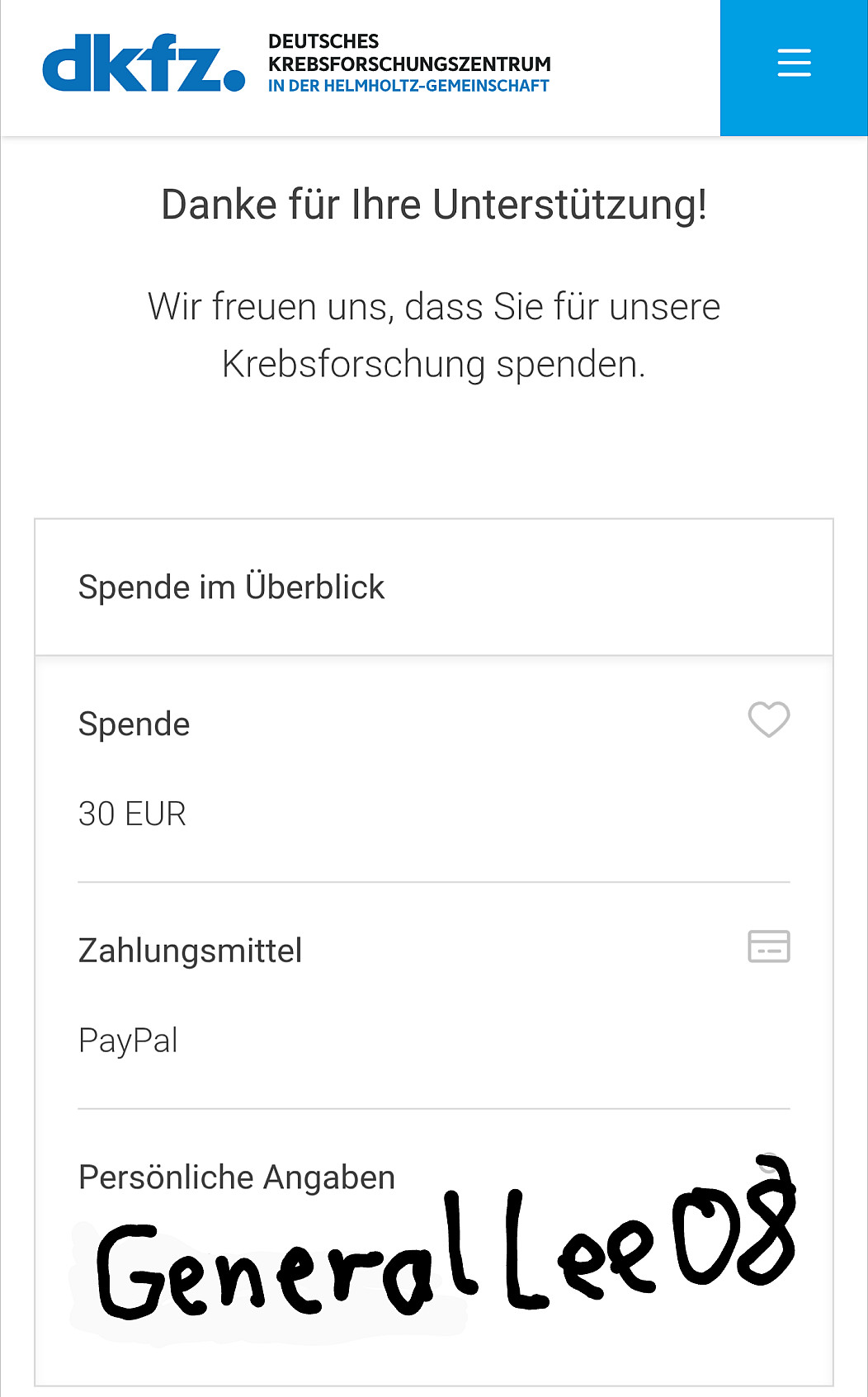868x1397 pixels.
Task: Click the IN DER HELMHOLTZ-GEMEINSCHAFT tagline
Action: pyautogui.click(x=408, y=86)
